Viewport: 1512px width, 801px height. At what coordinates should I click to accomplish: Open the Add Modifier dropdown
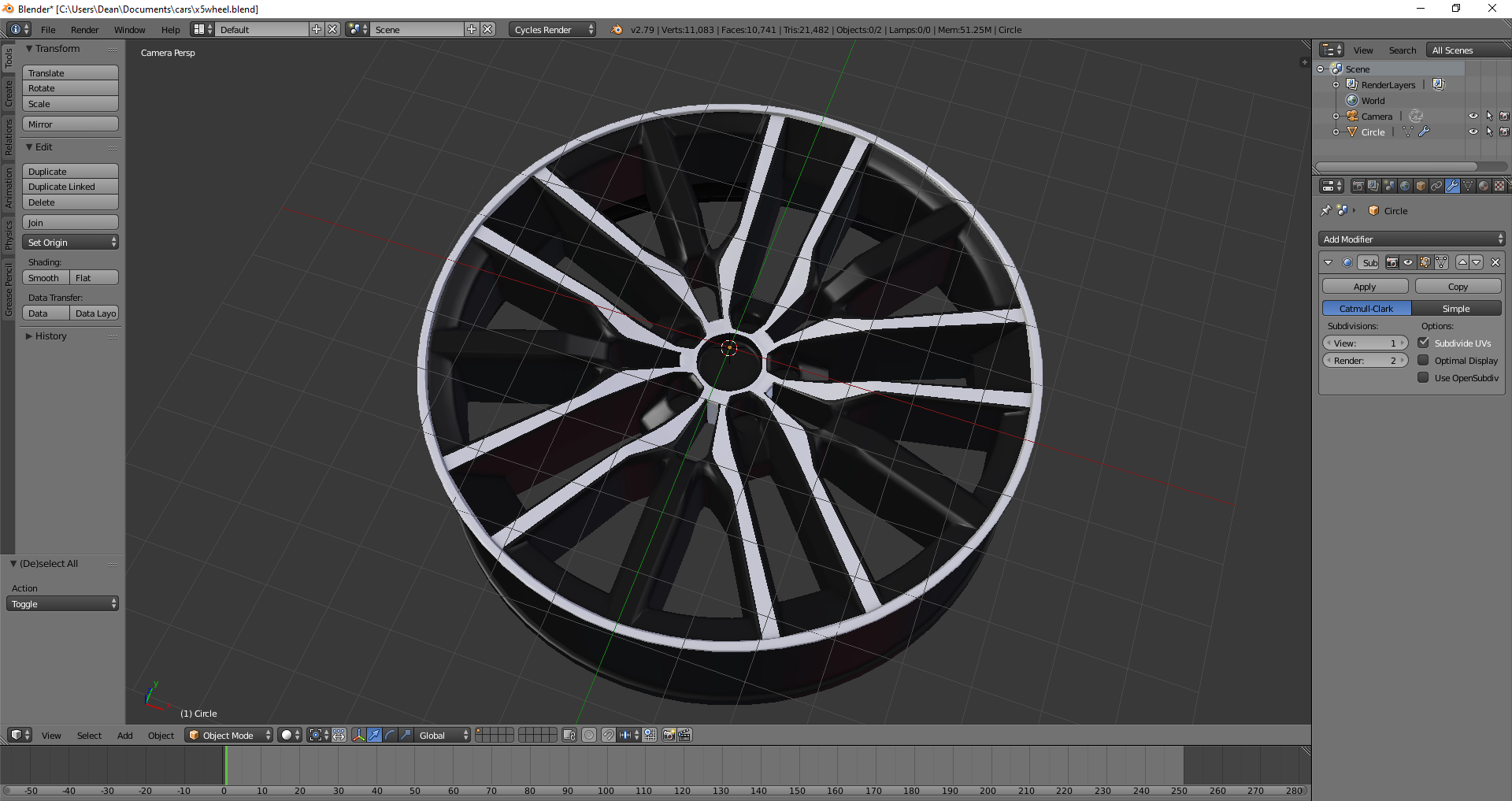tap(1412, 239)
